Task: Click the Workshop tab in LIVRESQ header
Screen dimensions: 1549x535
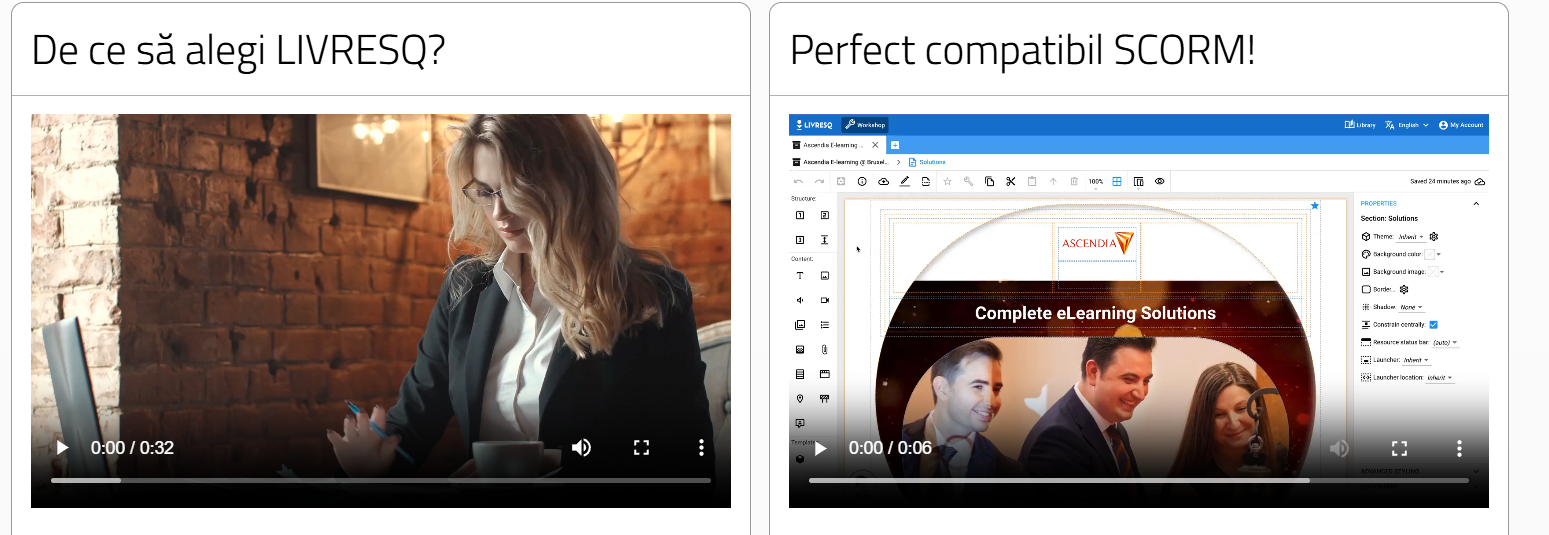Action: tap(865, 125)
